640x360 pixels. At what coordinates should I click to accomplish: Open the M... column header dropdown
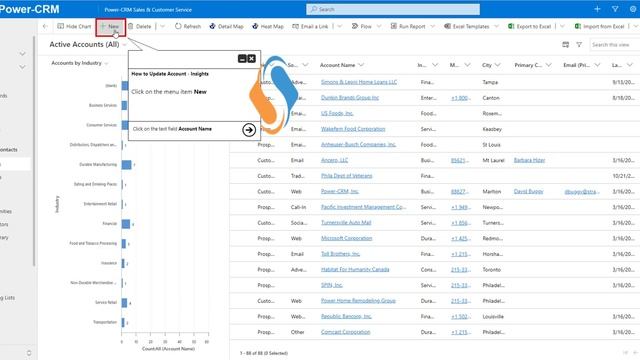[467, 65]
